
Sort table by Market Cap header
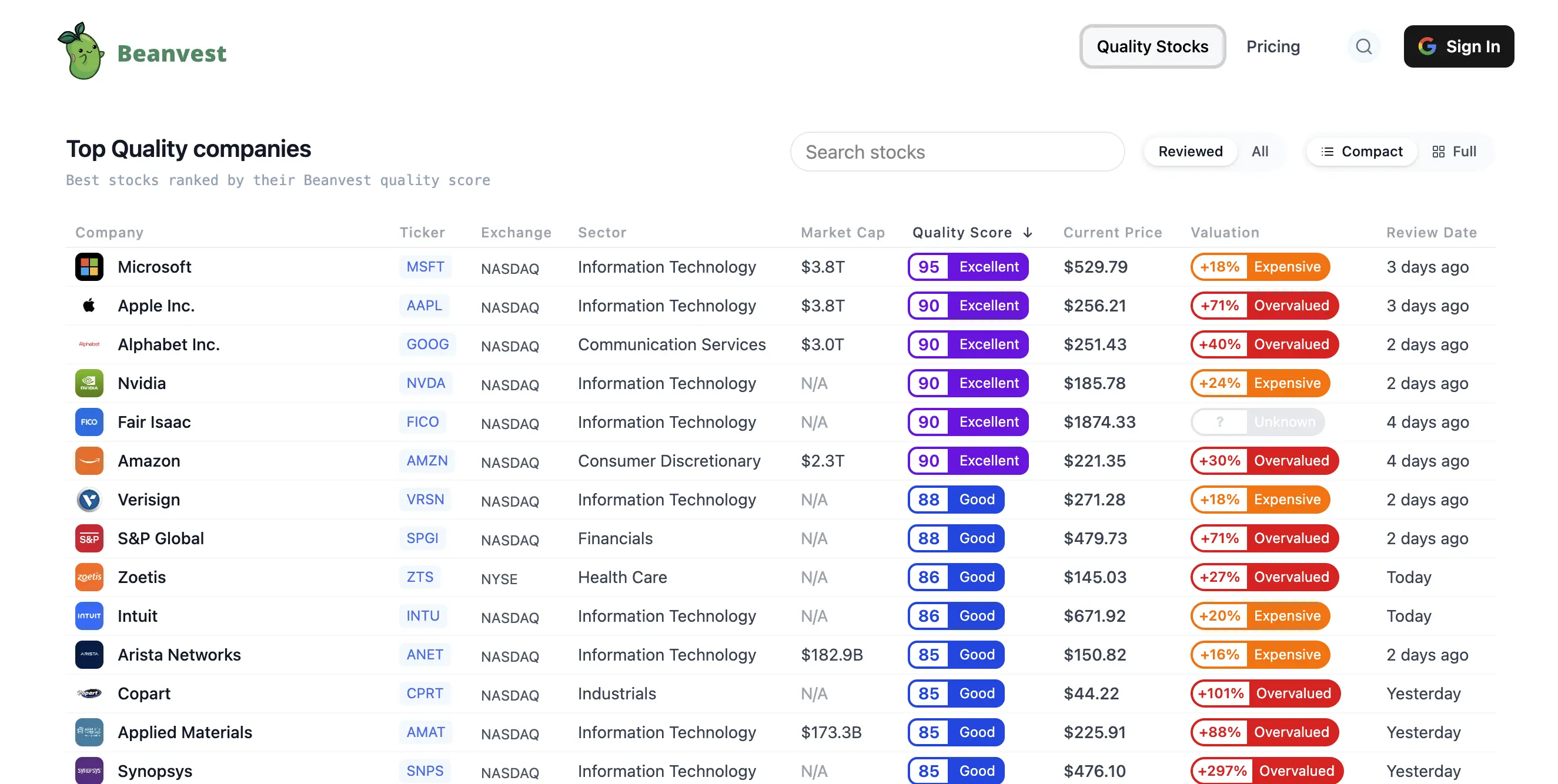842,233
